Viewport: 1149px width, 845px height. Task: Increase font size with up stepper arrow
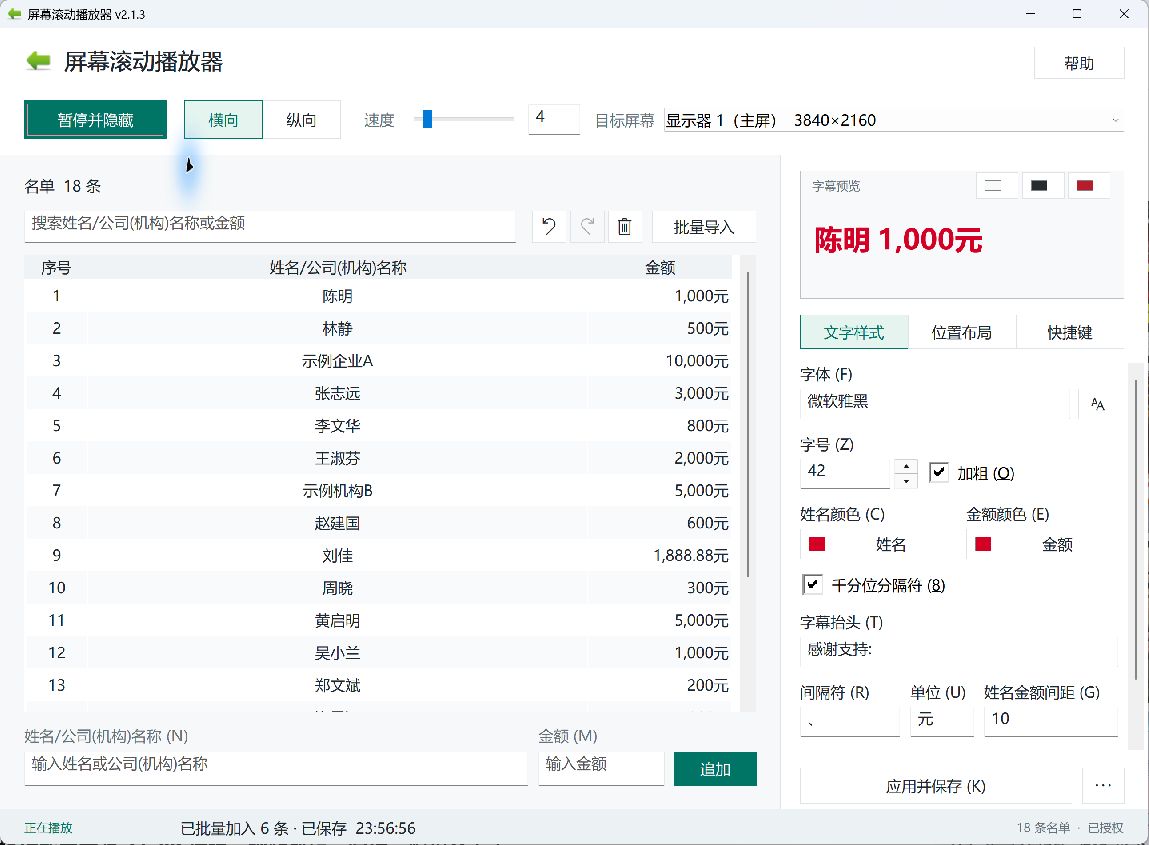[x=906, y=466]
